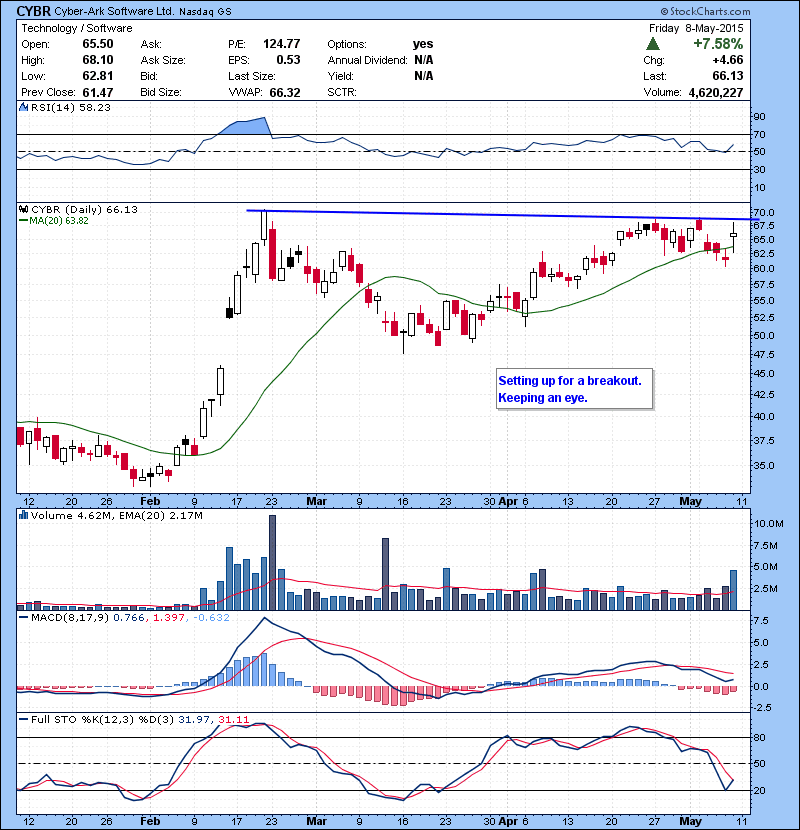Screen dimensions: 800x830
Task: Select the CYBR ticker symbol in the title
Action: tap(34, 11)
